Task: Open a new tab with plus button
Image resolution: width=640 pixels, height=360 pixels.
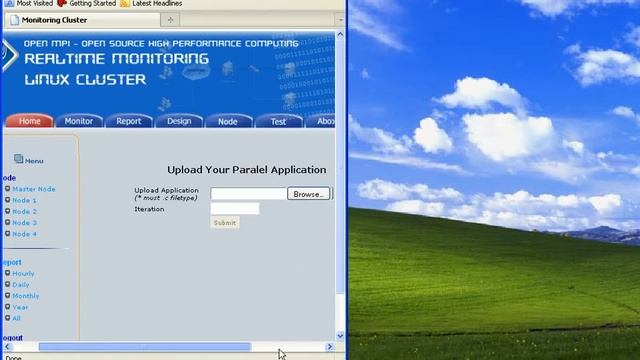Action: pos(171,20)
